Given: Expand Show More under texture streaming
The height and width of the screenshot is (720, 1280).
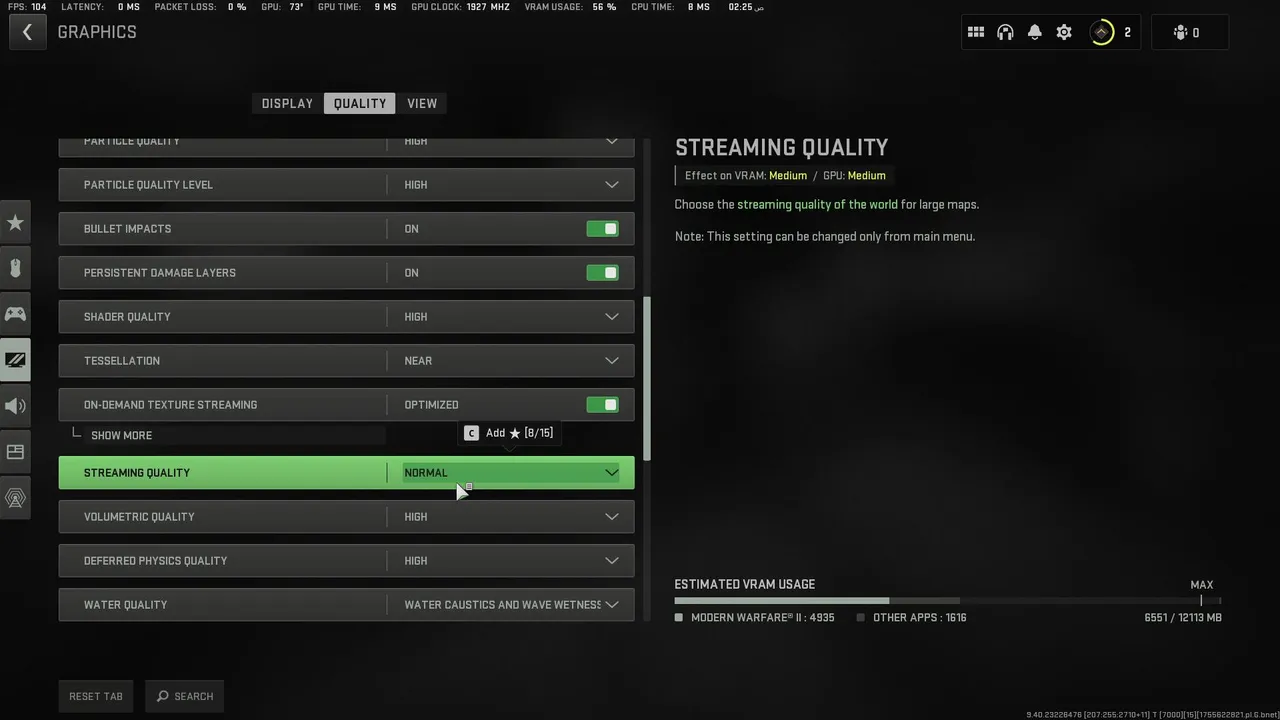Looking at the screenshot, I should 121,436.
